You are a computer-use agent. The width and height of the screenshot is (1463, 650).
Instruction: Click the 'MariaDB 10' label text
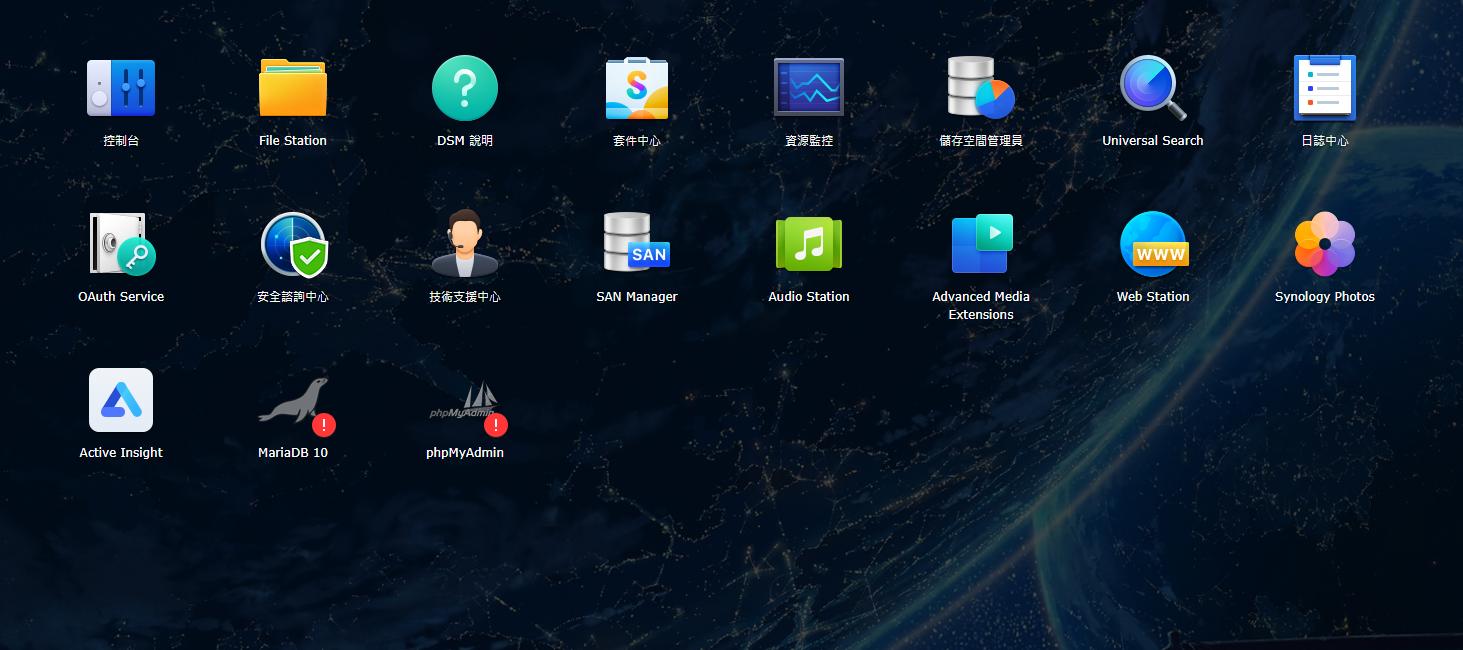click(x=293, y=453)
